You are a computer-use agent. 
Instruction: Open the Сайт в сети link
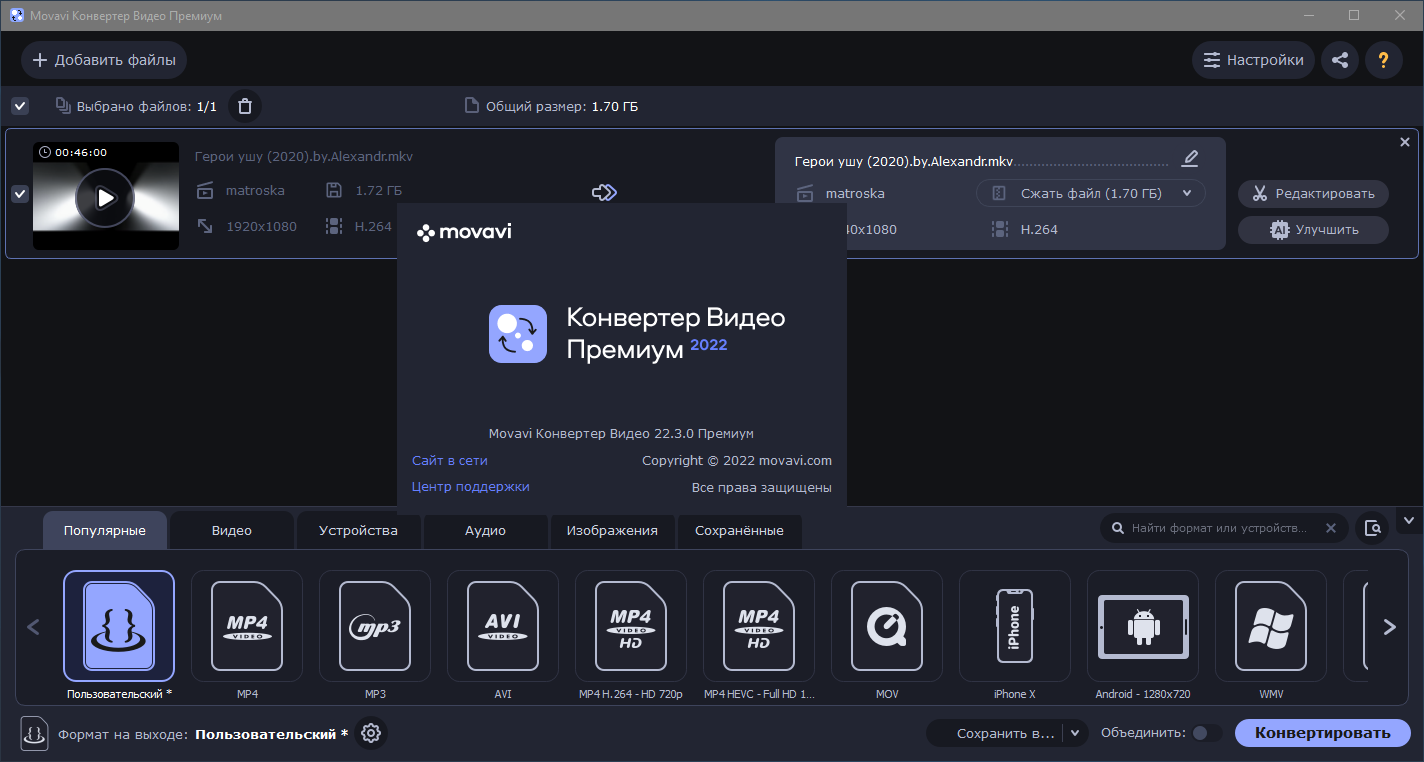[x=450, y=460]
